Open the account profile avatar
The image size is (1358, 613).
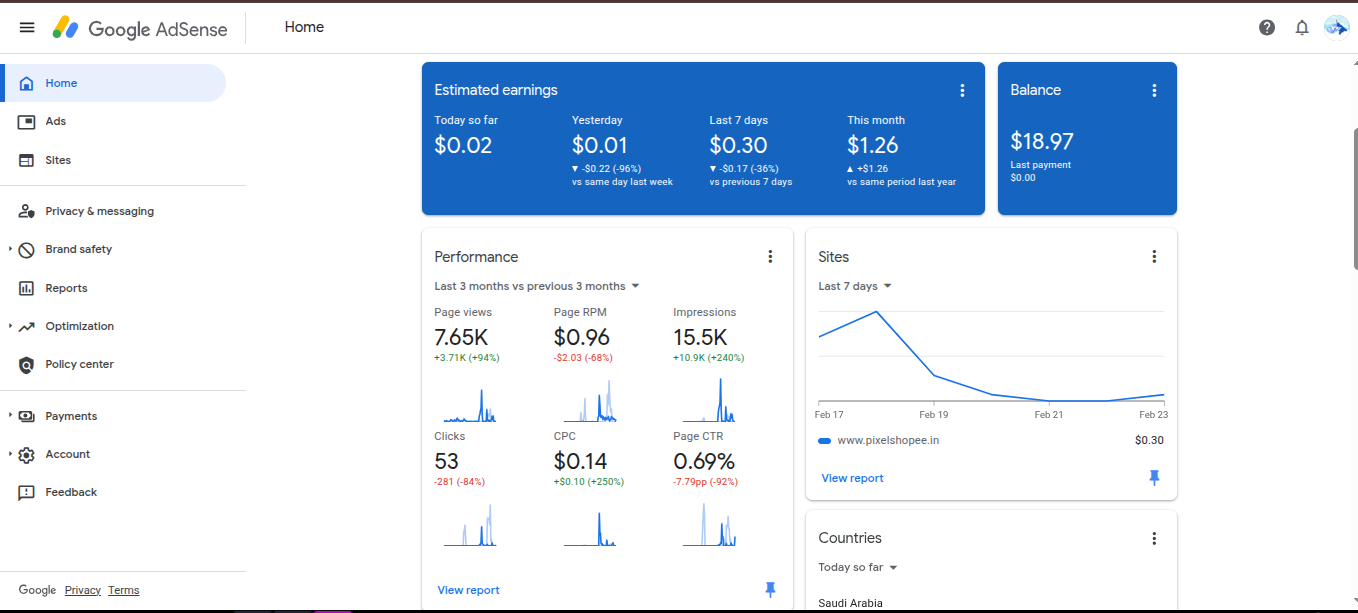(1336, 27)
